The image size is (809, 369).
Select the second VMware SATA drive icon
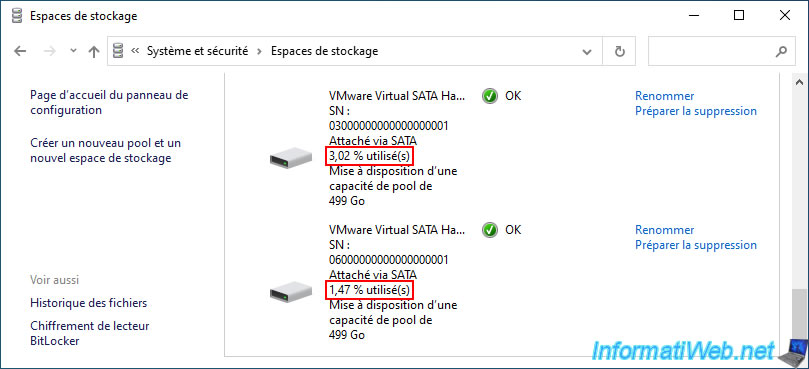tap(291, 292)
